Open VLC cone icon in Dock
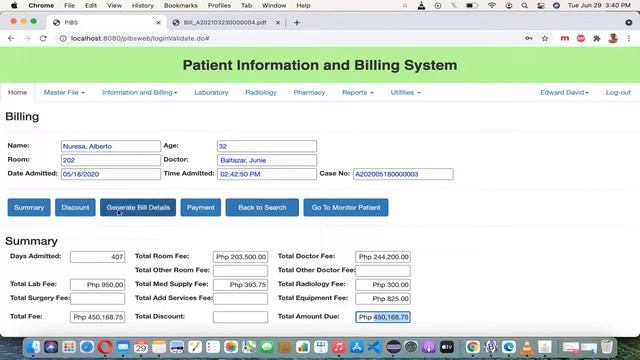 [x=527, y=347]
